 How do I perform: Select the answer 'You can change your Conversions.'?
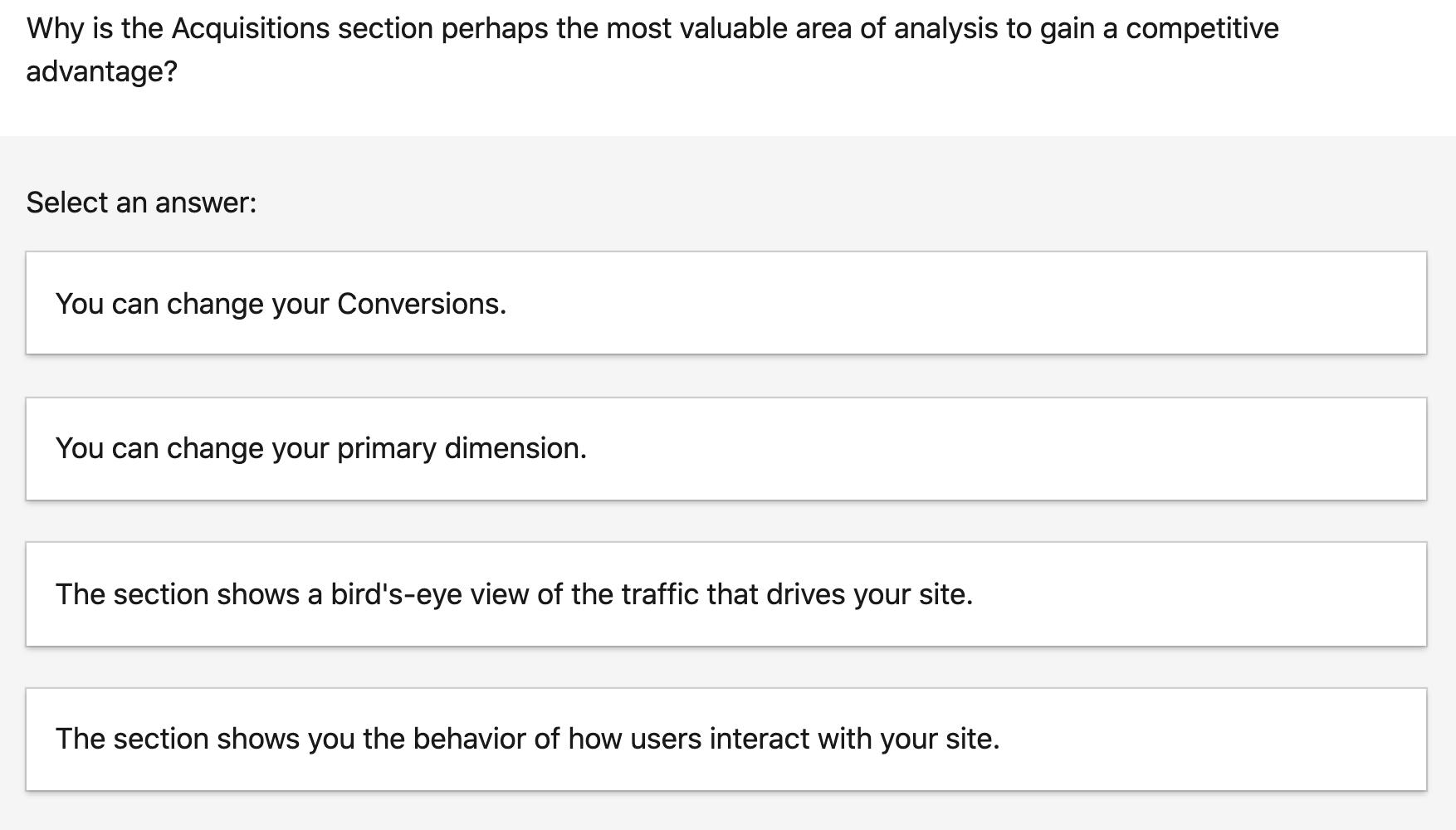pyautogui.click(x=281, y=304)
